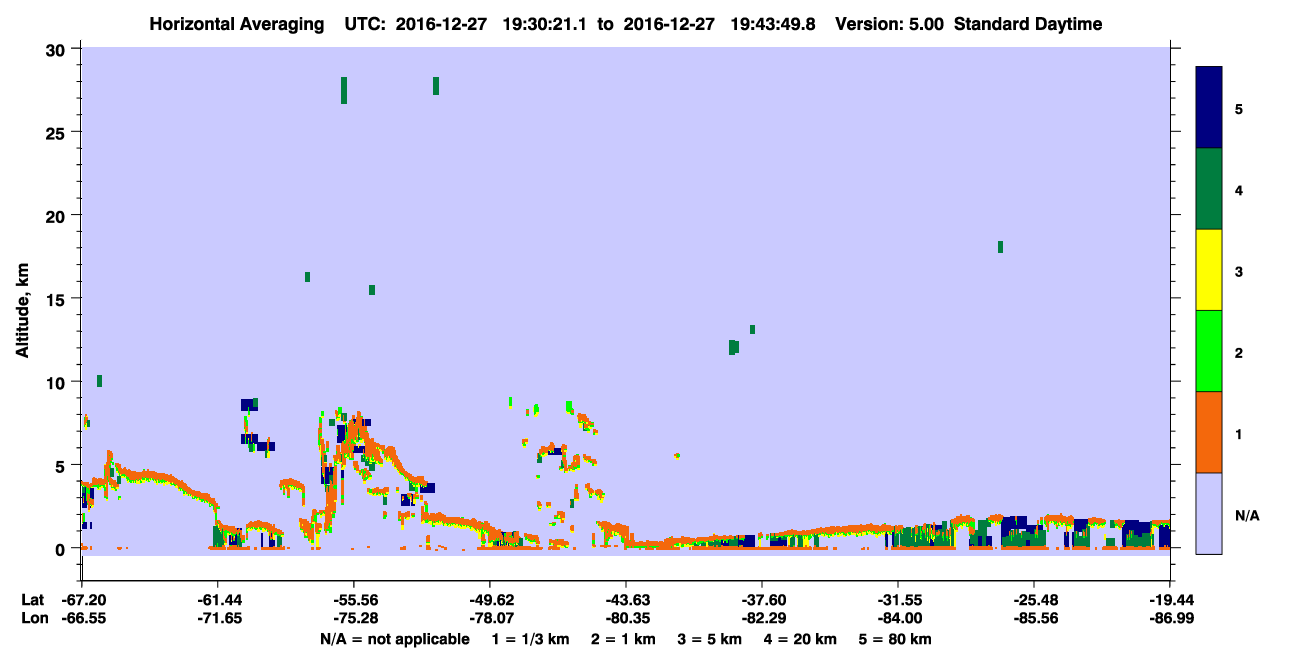Click the latitude value -25.48
The width and height of the screenshot is (1300, 667).
tap(1034, 600)
